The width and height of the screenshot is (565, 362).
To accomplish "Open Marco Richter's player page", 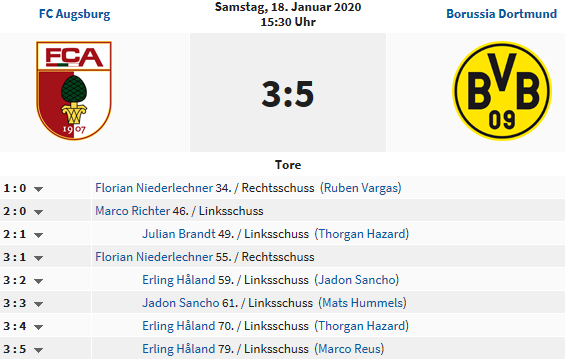I will click(132, 211).
